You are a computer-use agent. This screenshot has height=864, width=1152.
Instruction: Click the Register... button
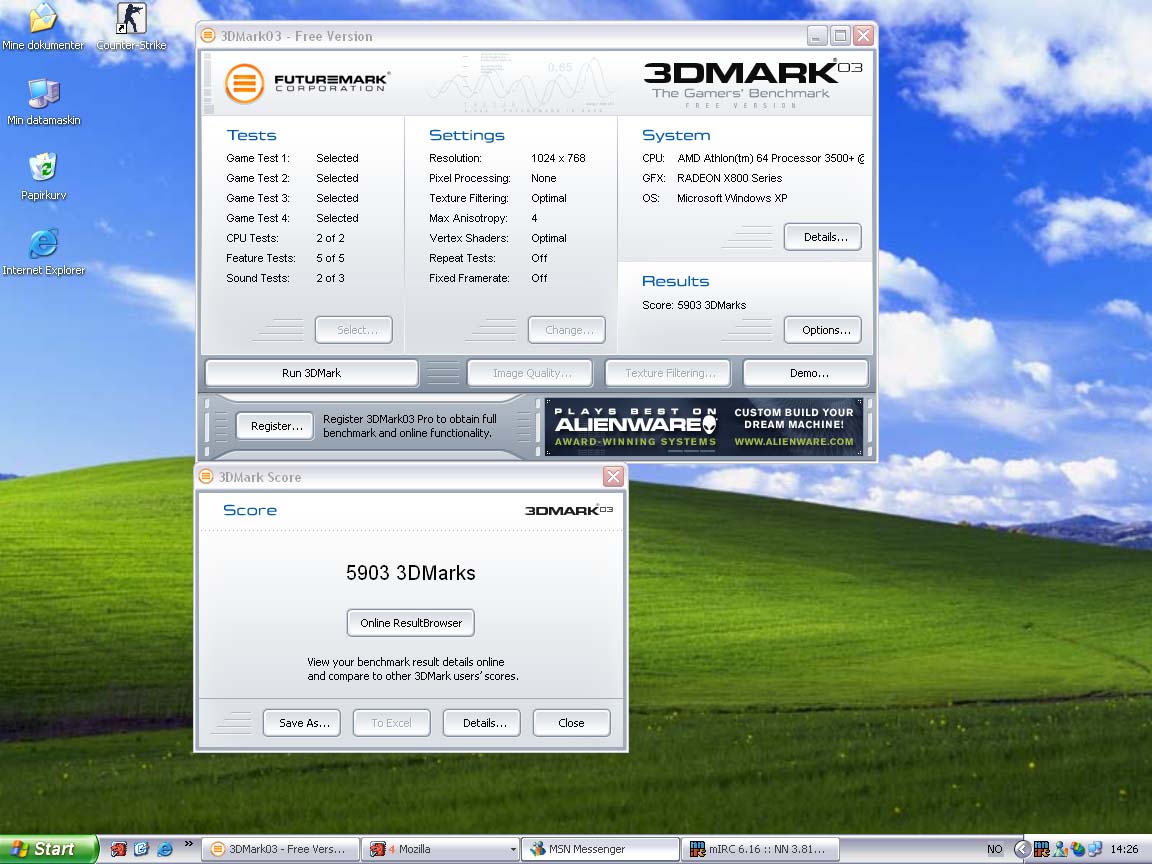[x=275, y=425]
